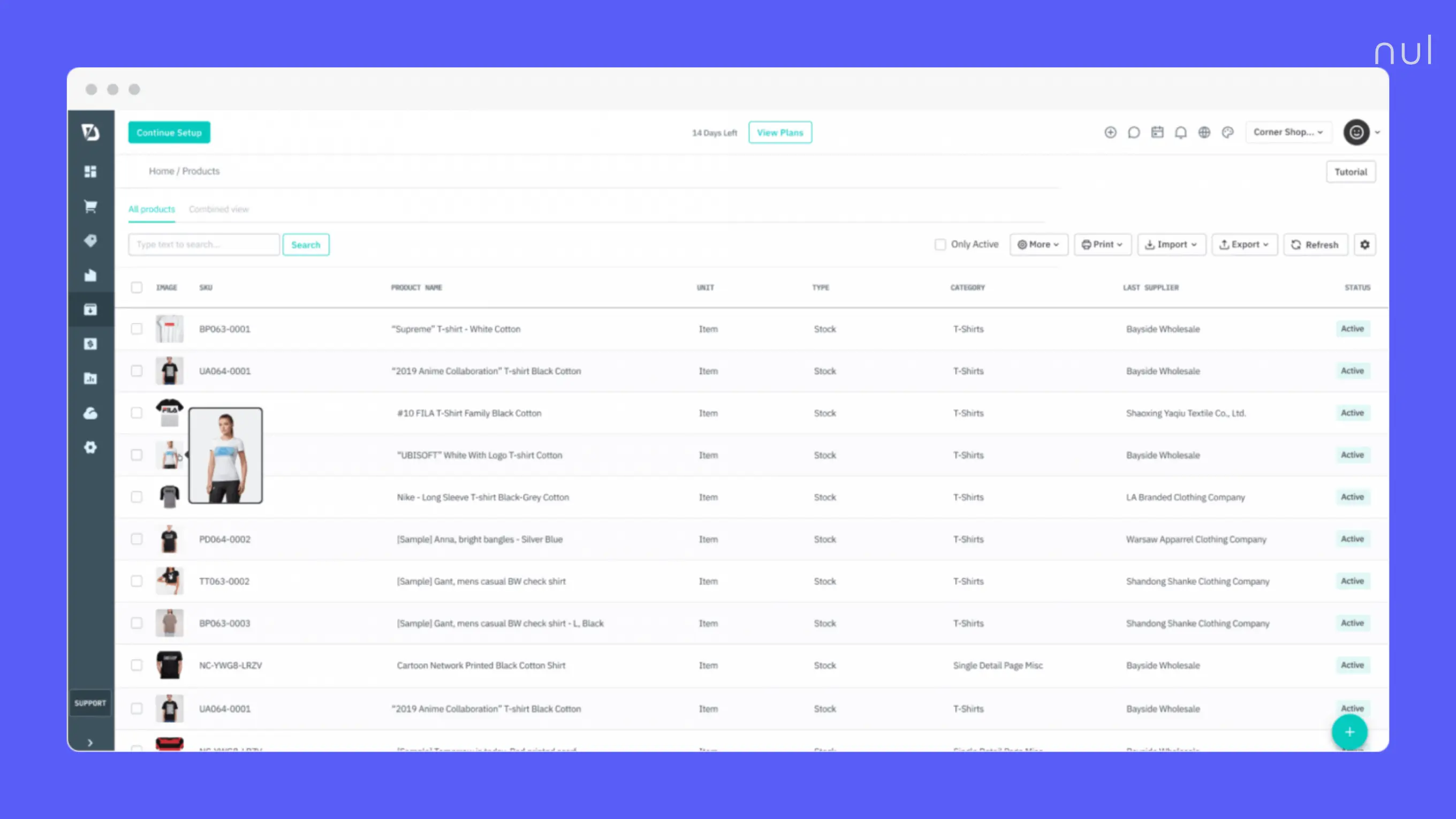Toggle the select-all header checkbox
The image size is (1456, 819).
137,287
